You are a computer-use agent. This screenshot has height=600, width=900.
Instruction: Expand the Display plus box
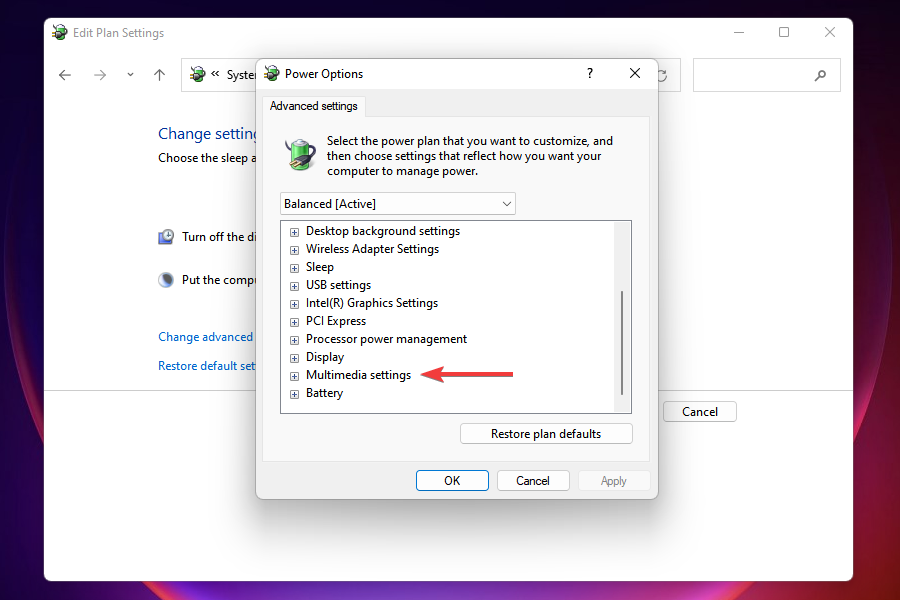click(294, 358)
